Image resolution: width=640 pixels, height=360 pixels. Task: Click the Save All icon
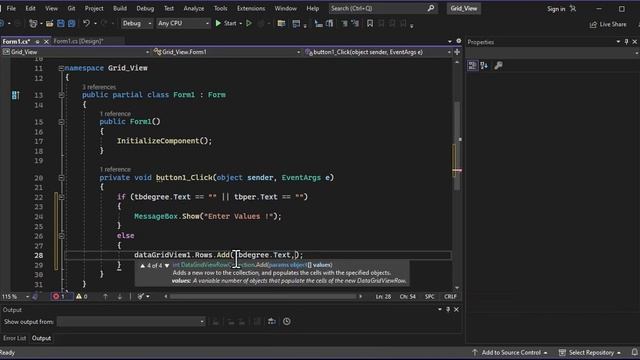pos(71,24)
